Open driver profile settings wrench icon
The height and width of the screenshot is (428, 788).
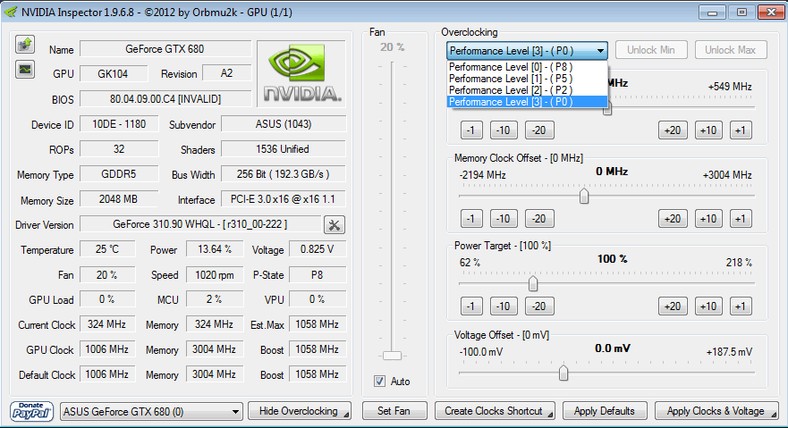334,225
